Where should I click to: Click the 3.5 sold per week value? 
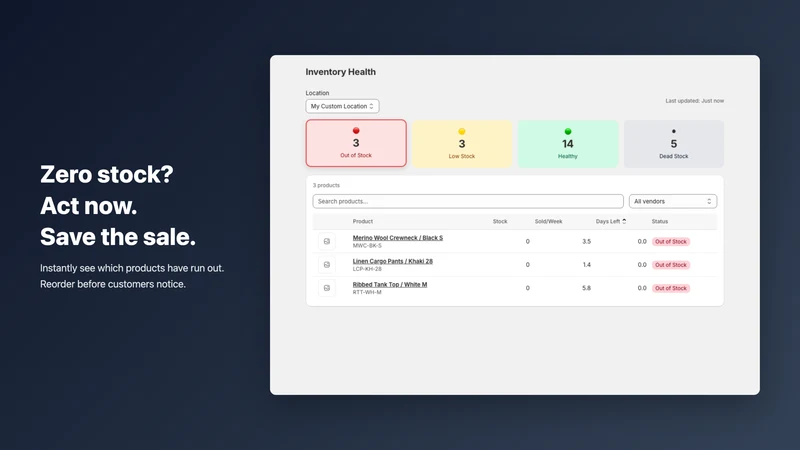[x=586, y=242]
